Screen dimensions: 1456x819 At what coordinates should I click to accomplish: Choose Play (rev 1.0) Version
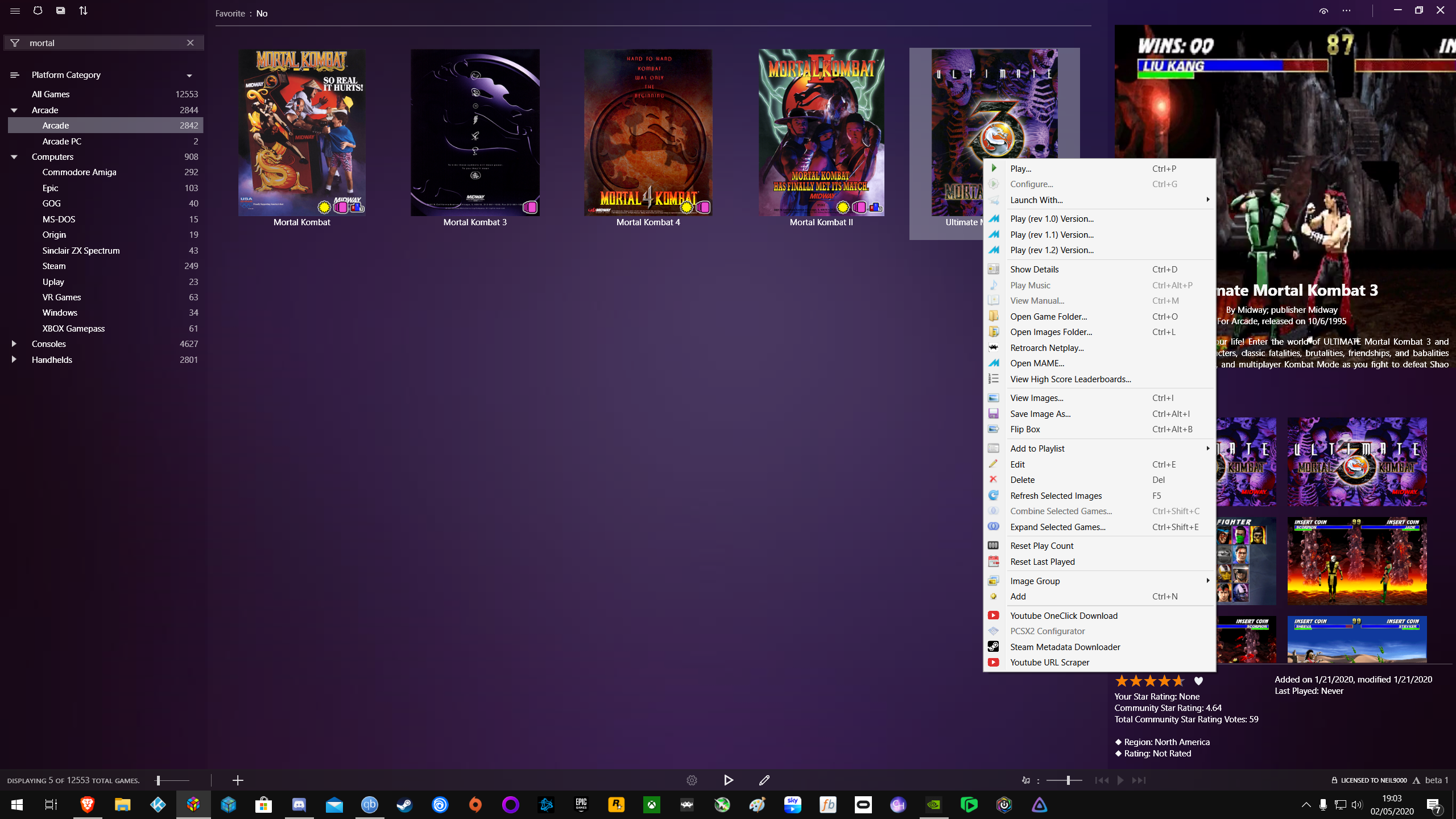click(x=1099, y=219)
